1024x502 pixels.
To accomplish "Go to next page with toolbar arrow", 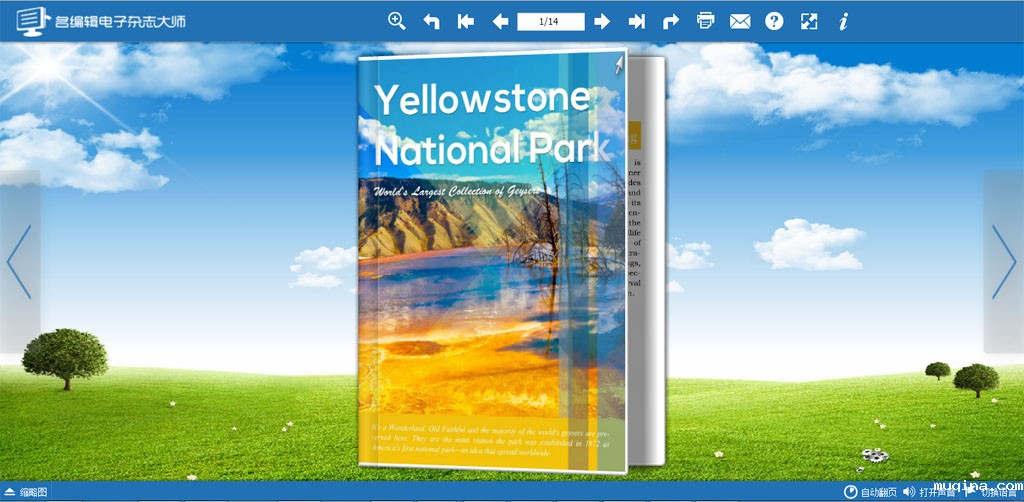I will pos(602,21).
